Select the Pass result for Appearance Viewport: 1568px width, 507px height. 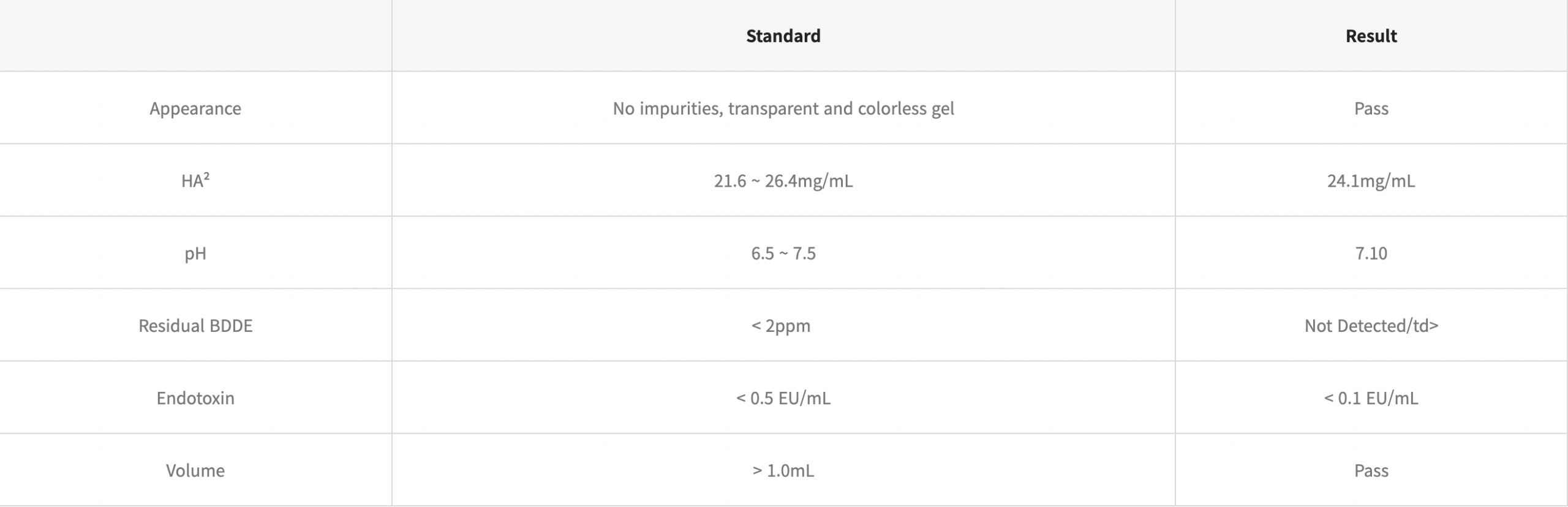tap(1371, 108)
